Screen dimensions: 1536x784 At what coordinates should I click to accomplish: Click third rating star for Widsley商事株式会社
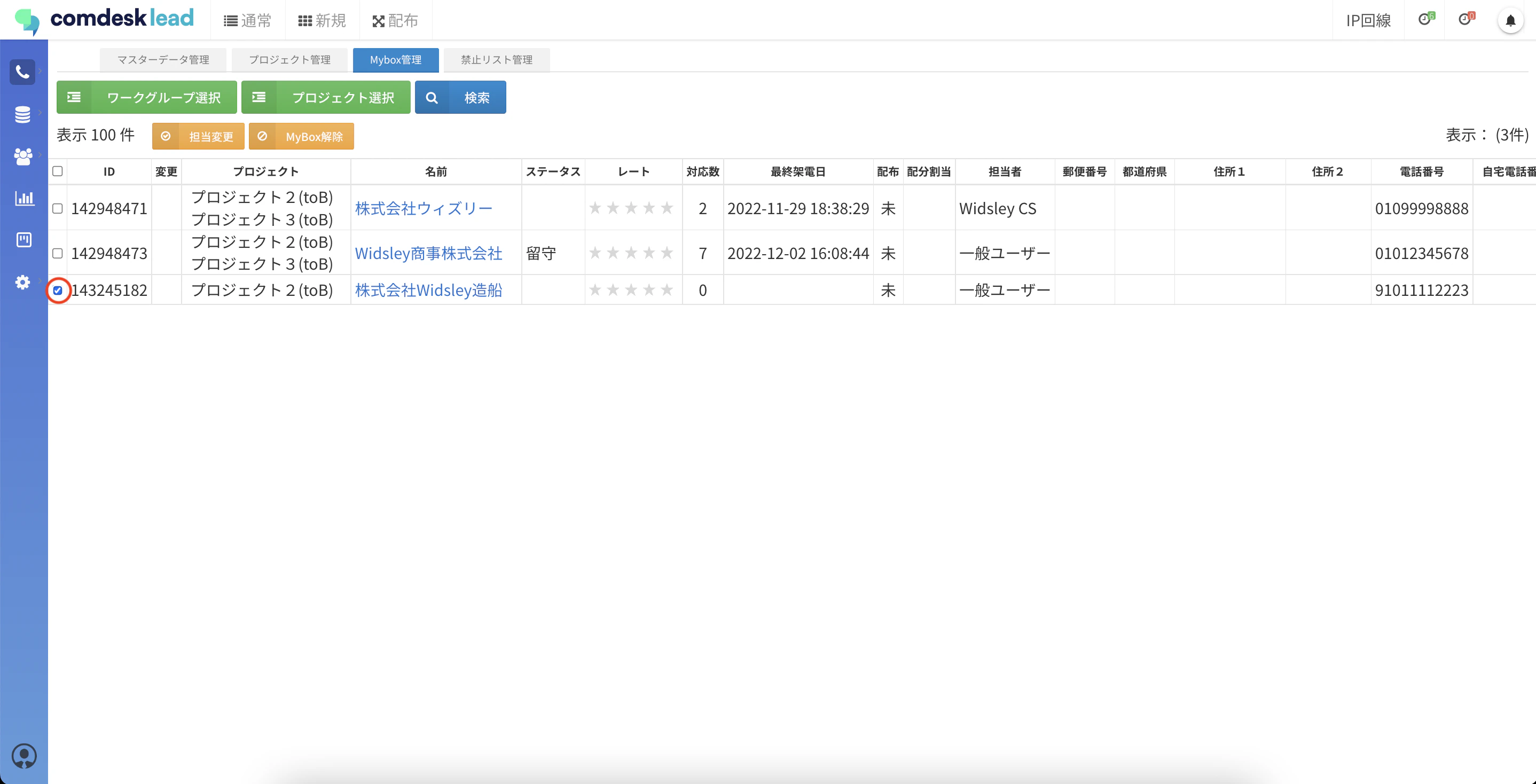(631, 253)
